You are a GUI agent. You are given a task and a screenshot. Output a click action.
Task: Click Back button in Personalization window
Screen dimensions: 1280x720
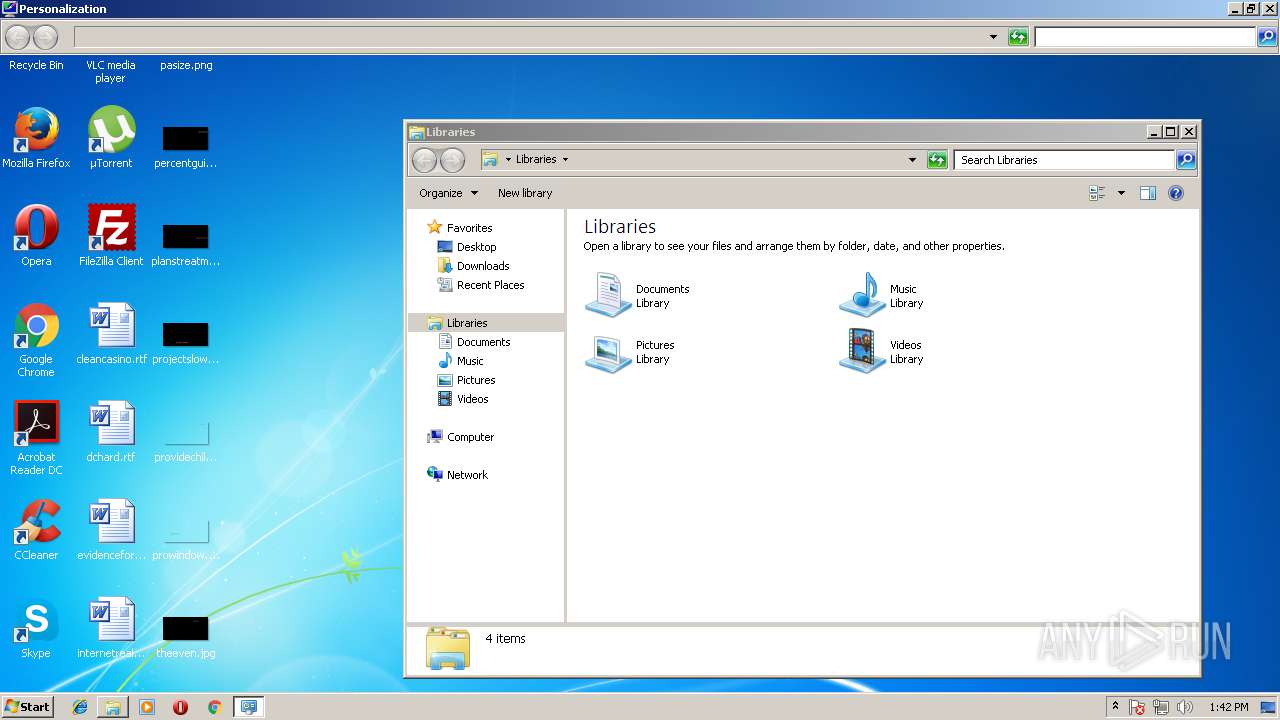click(x=17, y=38)
